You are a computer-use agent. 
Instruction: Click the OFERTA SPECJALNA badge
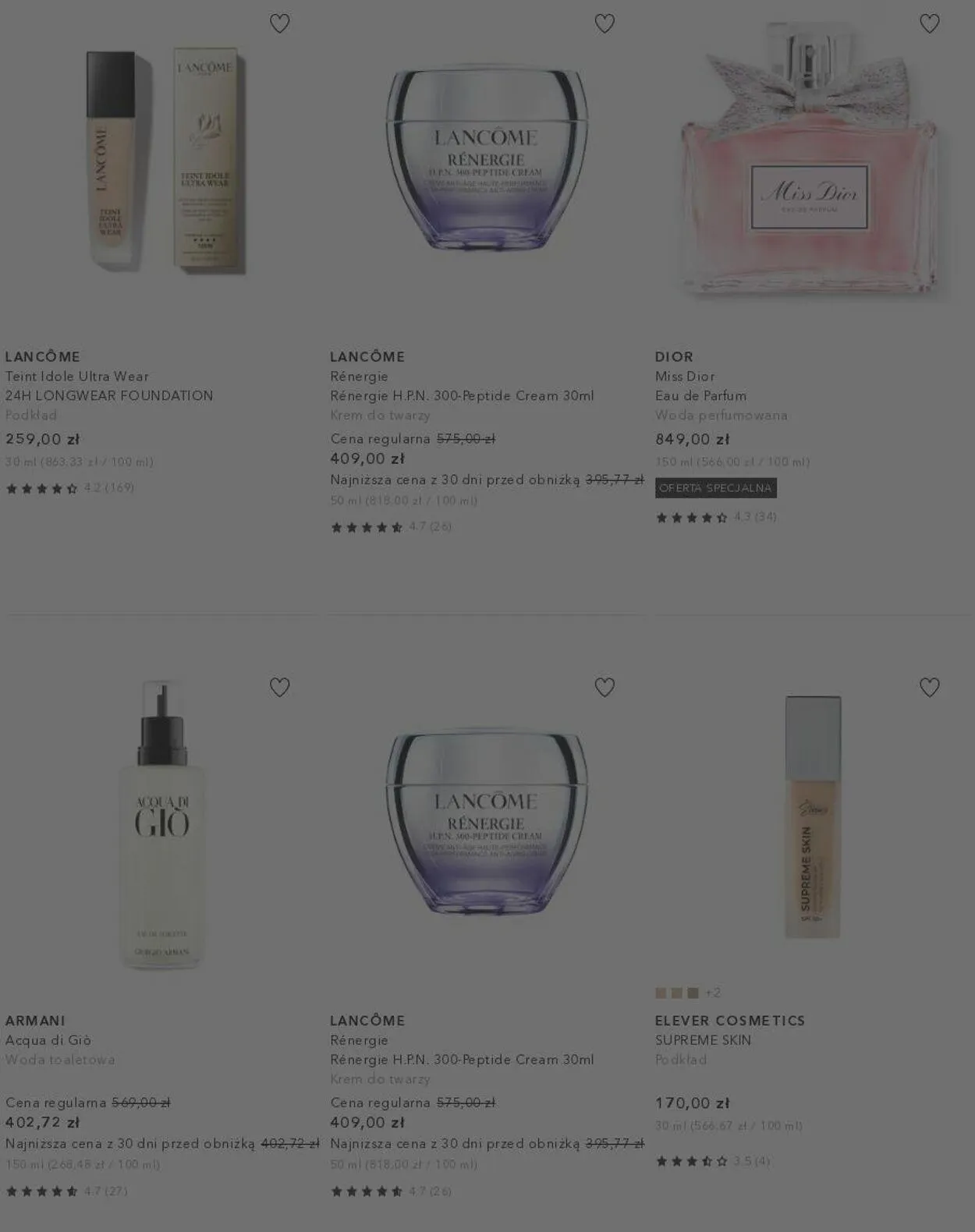716,488
